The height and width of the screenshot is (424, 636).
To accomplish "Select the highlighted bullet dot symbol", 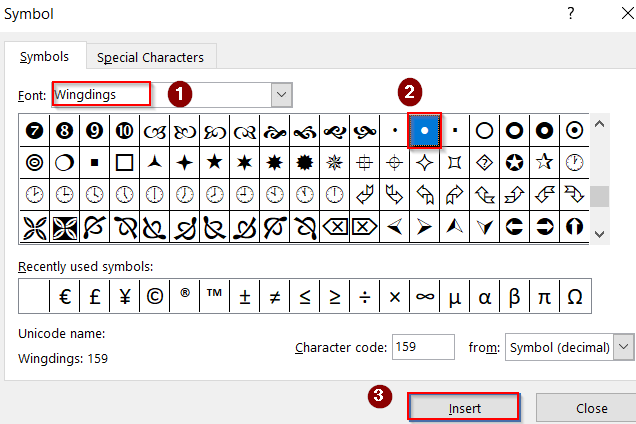I will tap(425, 130).
